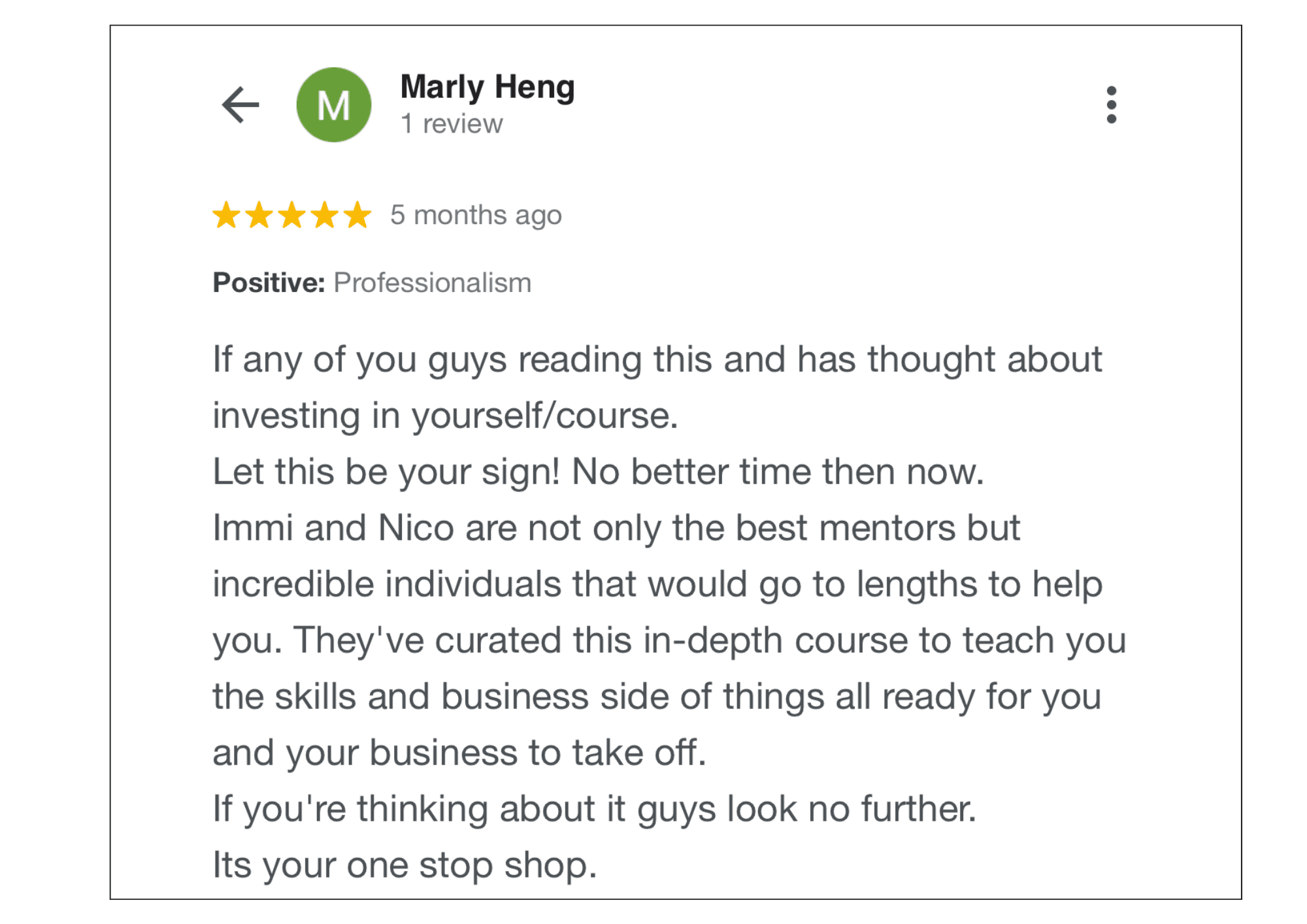Click the first rating star

click(226, 215)
